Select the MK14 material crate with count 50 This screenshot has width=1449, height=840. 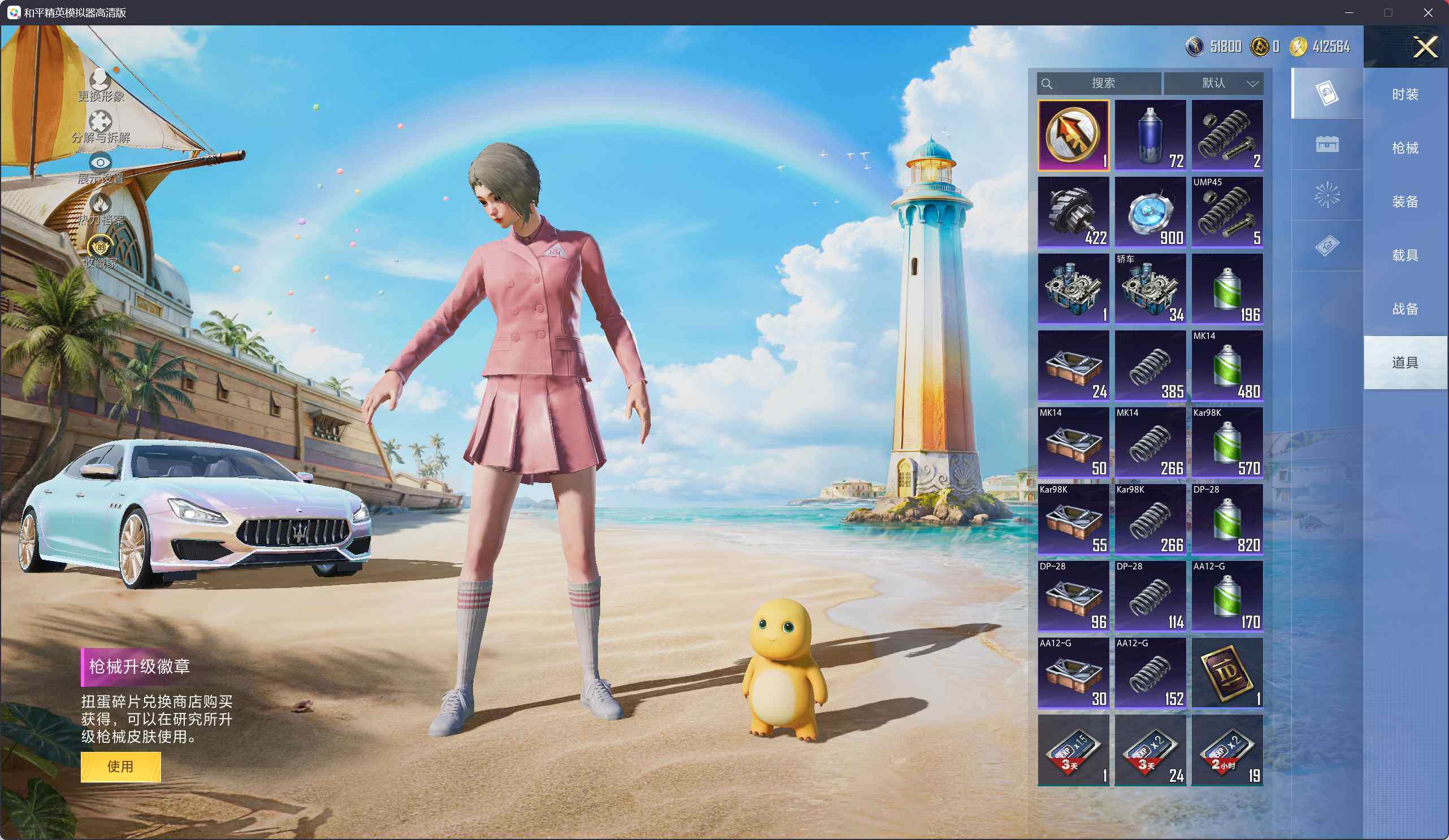(1073, 443)
